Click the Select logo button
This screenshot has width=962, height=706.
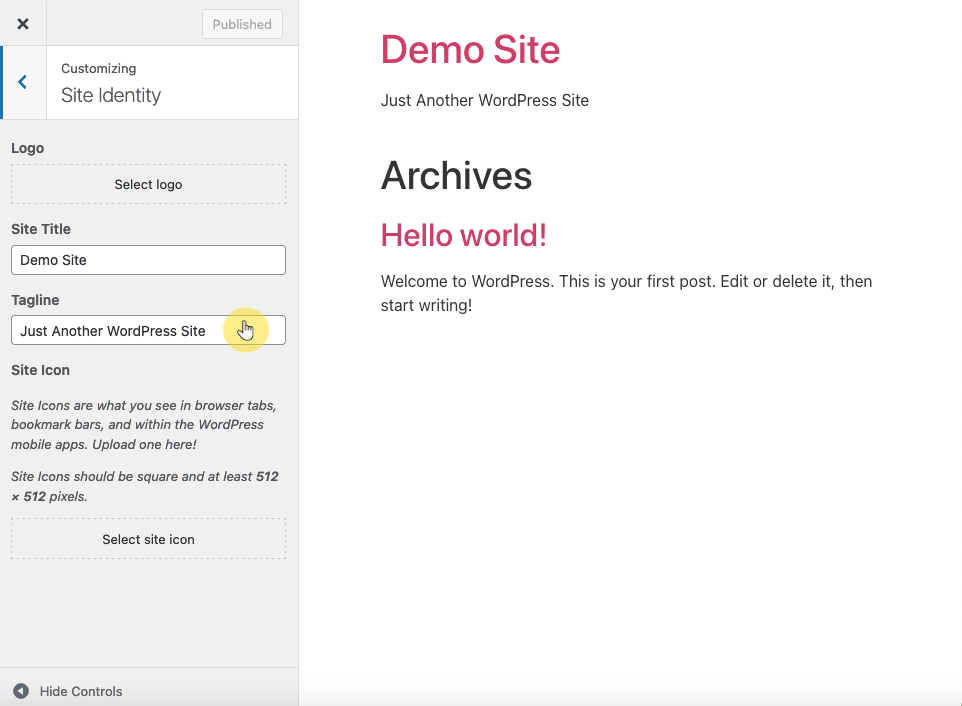pyautogui.click(x=148, y=184)
